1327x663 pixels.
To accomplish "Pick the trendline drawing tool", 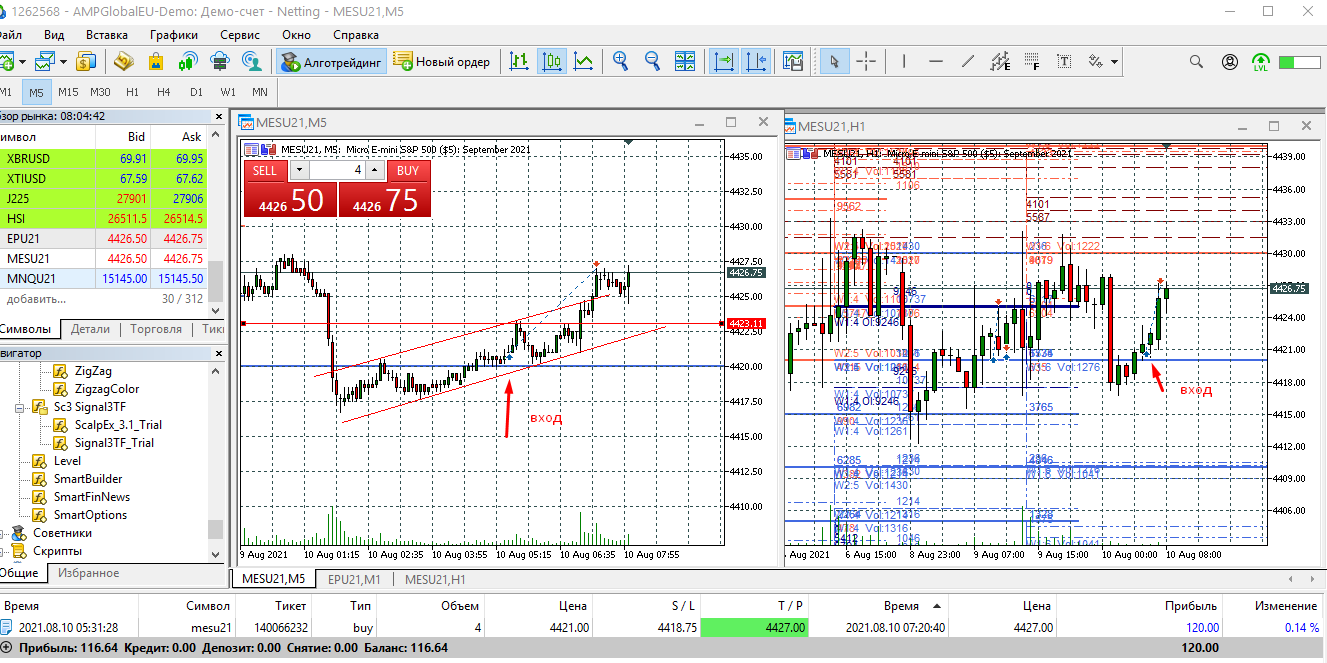I will [x=968, y=62].
